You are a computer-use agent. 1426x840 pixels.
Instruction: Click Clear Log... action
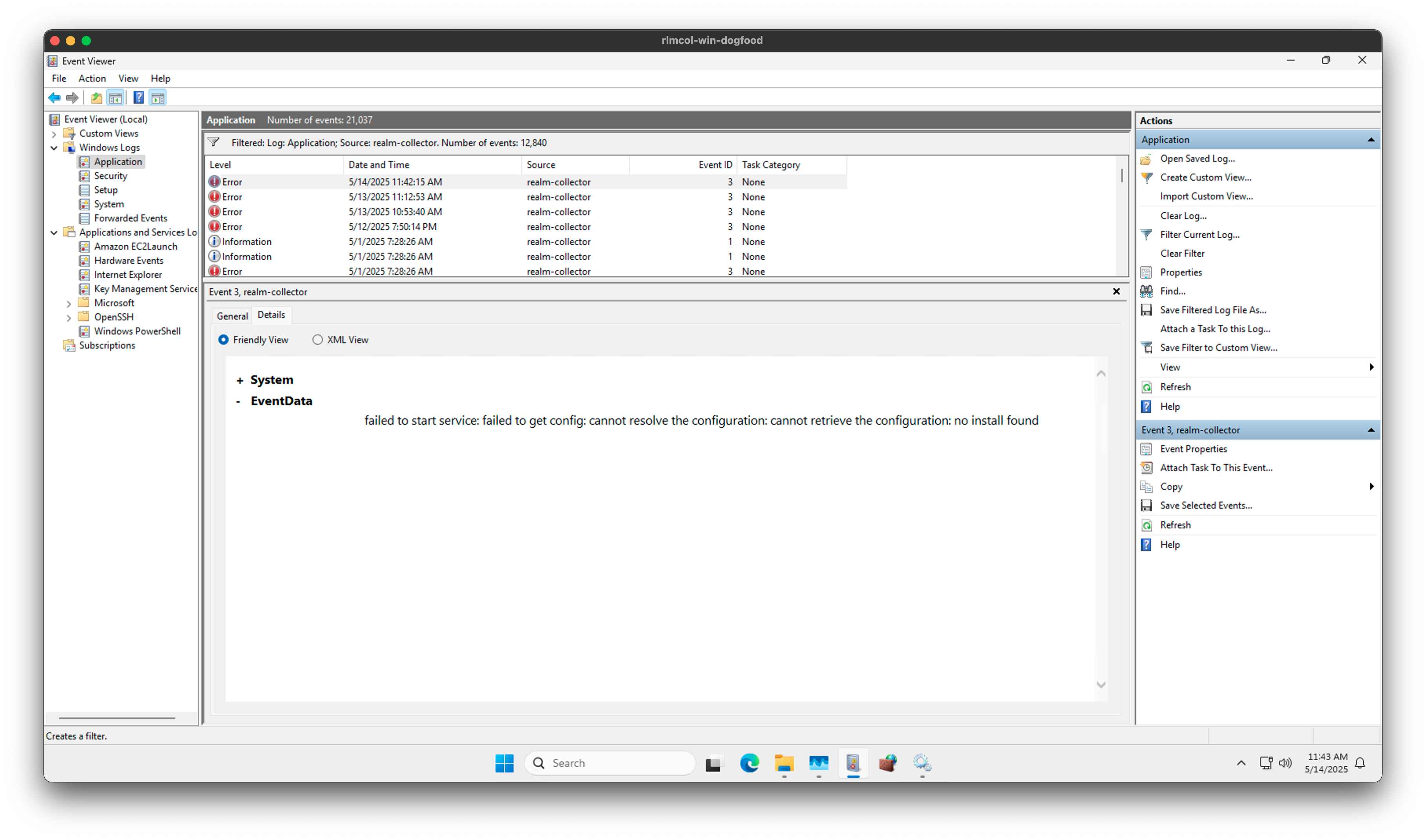click(x=1183, y=216)
